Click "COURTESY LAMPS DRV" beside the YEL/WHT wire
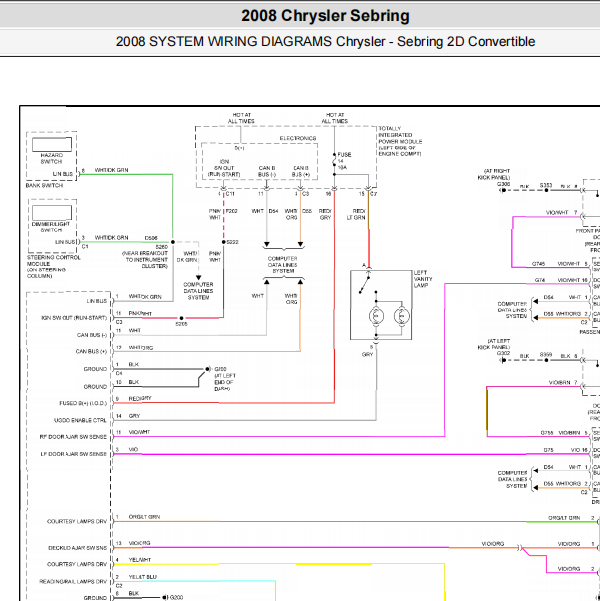Viewport: 600px width, 601px height. [77, 564]
